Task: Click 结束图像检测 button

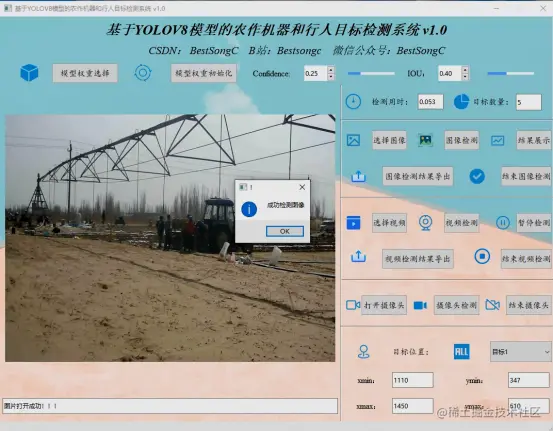Action: pos(526,176)
